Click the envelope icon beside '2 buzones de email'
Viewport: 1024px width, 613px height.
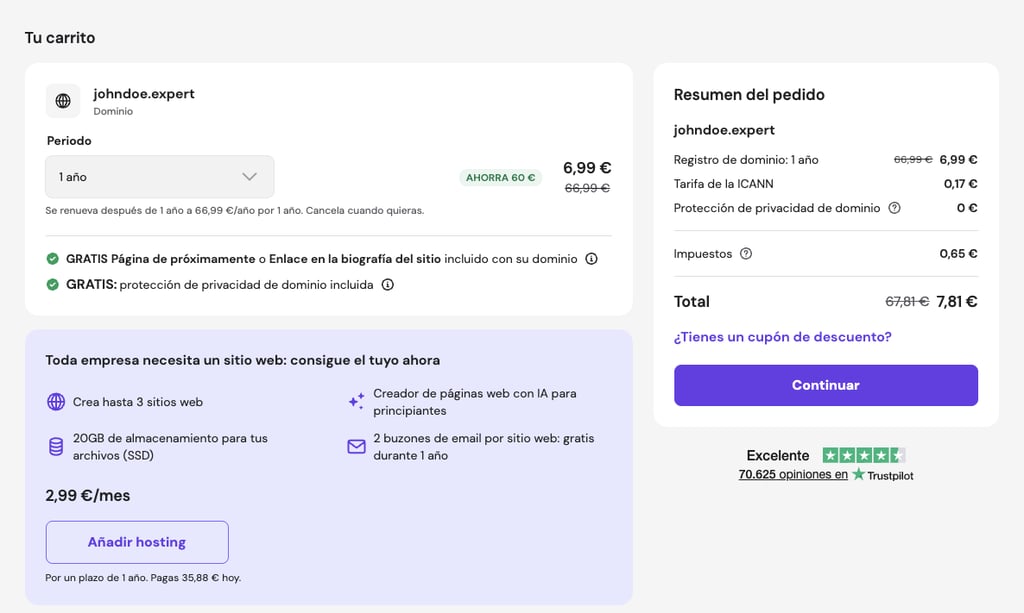click(x=356, y=447)
